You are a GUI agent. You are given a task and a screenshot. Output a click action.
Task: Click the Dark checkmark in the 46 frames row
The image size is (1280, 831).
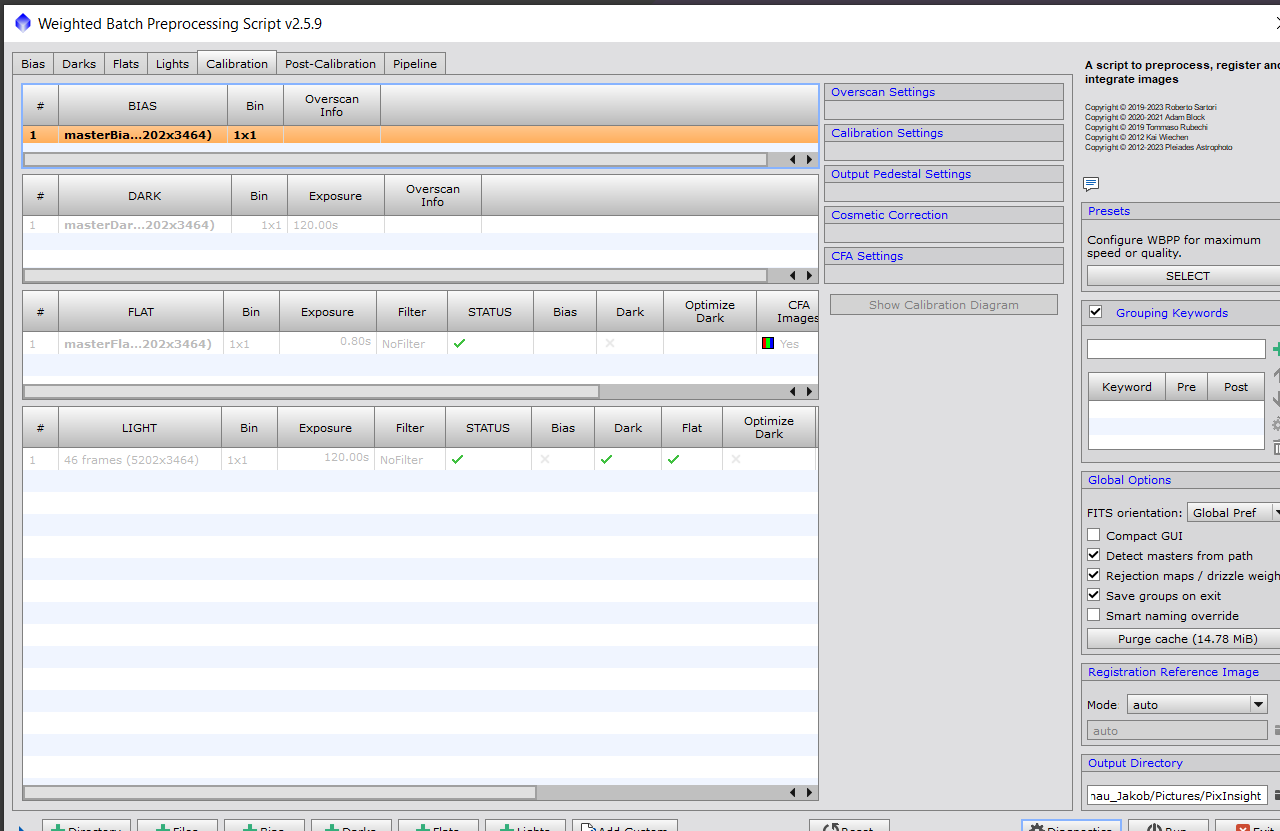606,459
